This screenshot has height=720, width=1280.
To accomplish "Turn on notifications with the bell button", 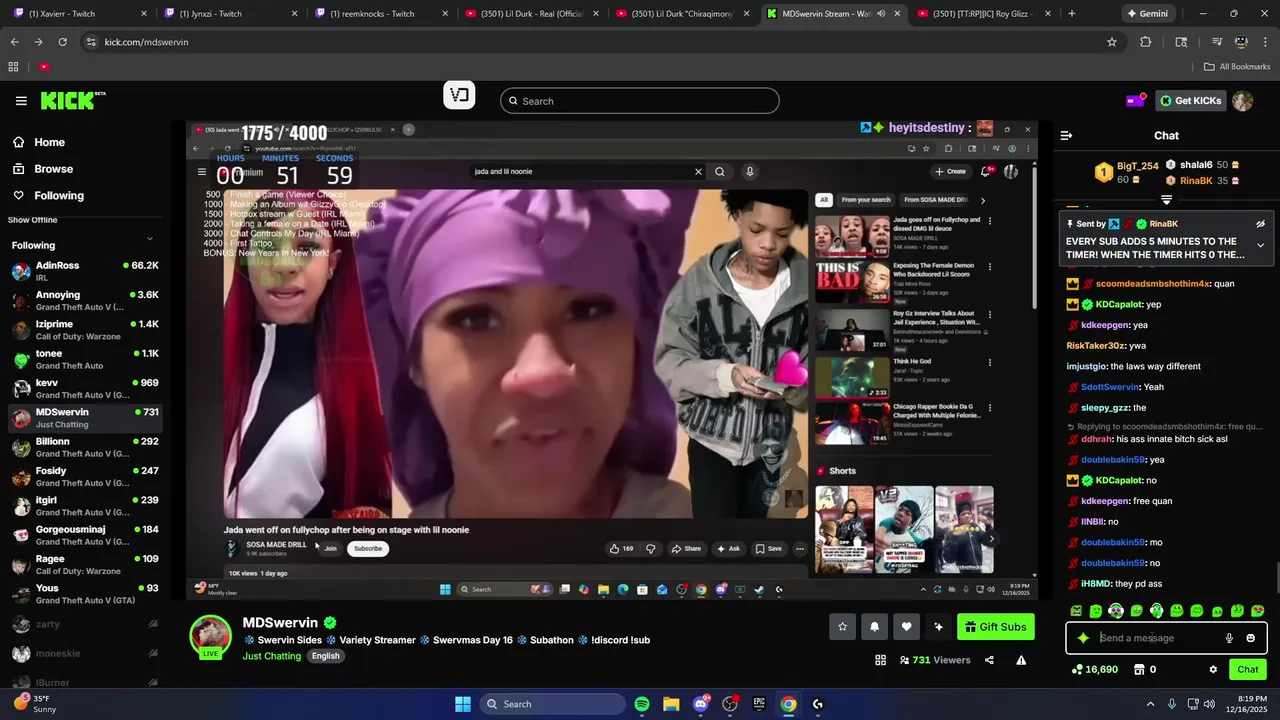I will click(x=874, y=627).
